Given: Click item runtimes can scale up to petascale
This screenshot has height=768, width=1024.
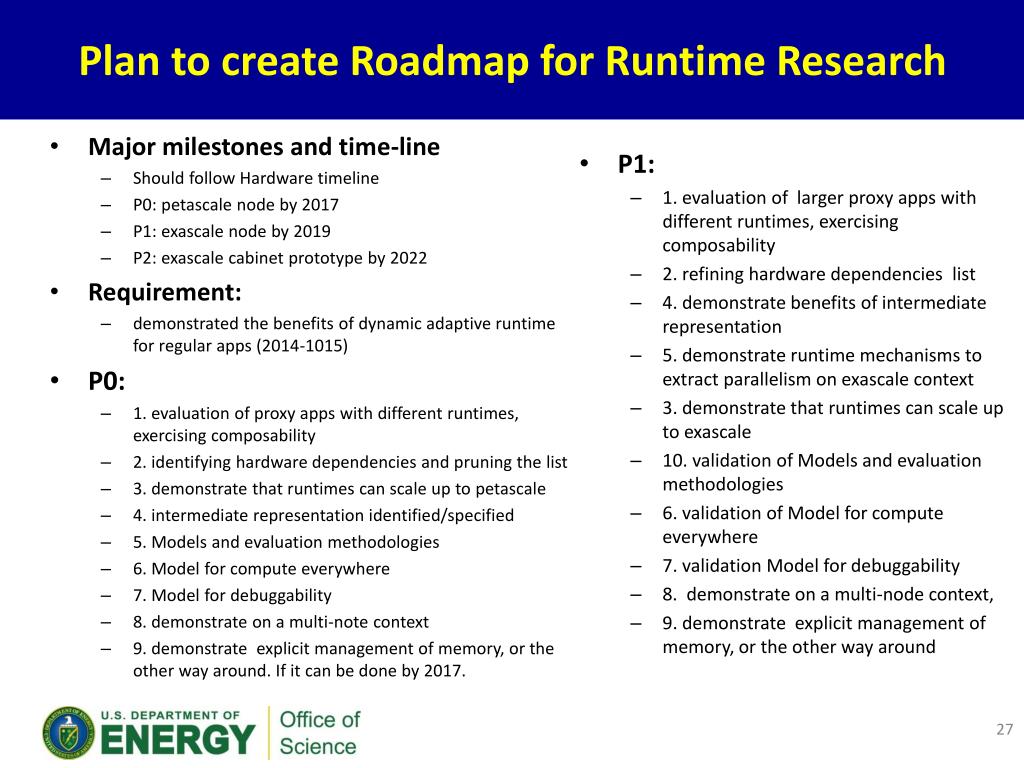Looking at the screenshot, I should [x=339, y=489].
